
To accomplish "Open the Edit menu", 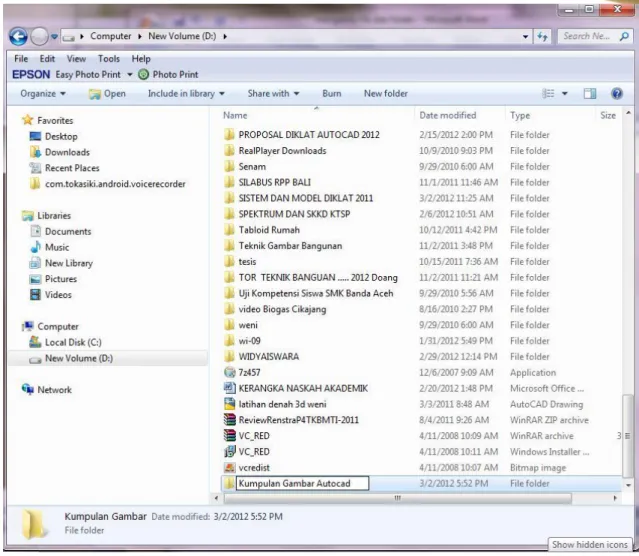I will point(47,59).
